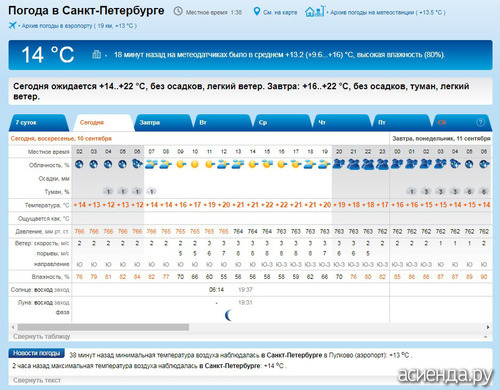Click the row label Облачность, %
The height and width of the screenshot is (390, 500).
[49, 165]
